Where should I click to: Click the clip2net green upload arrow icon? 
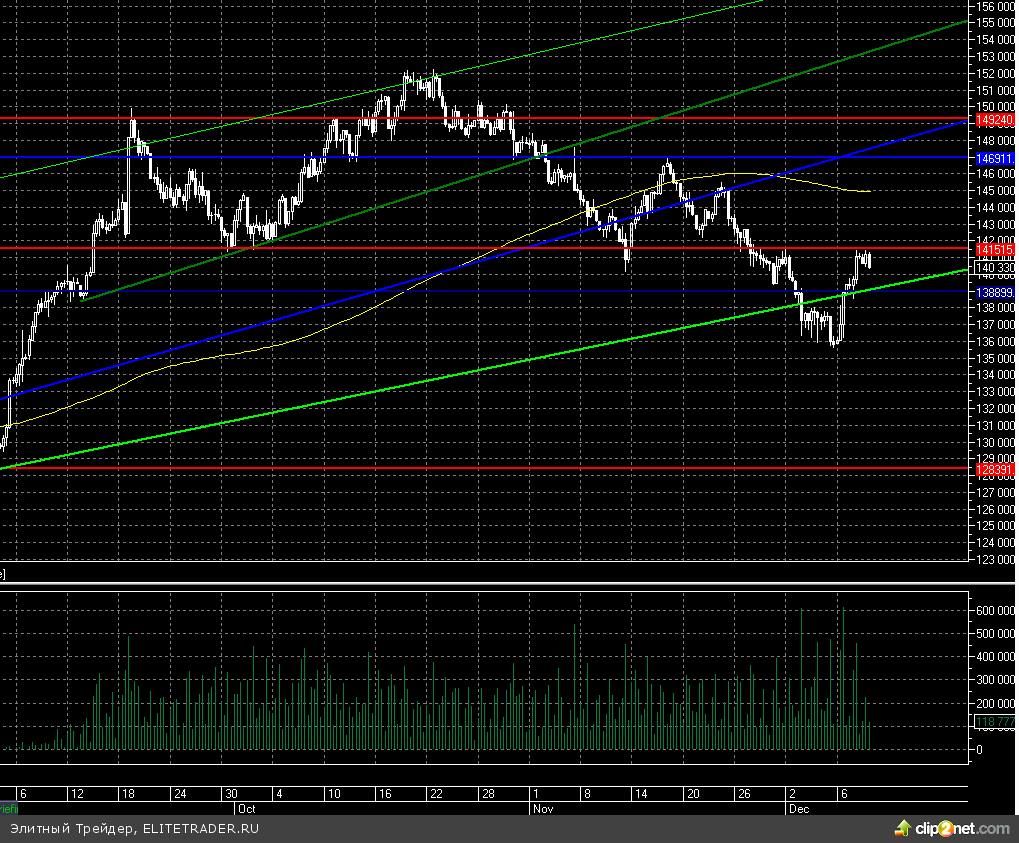(x=903, y=828)
